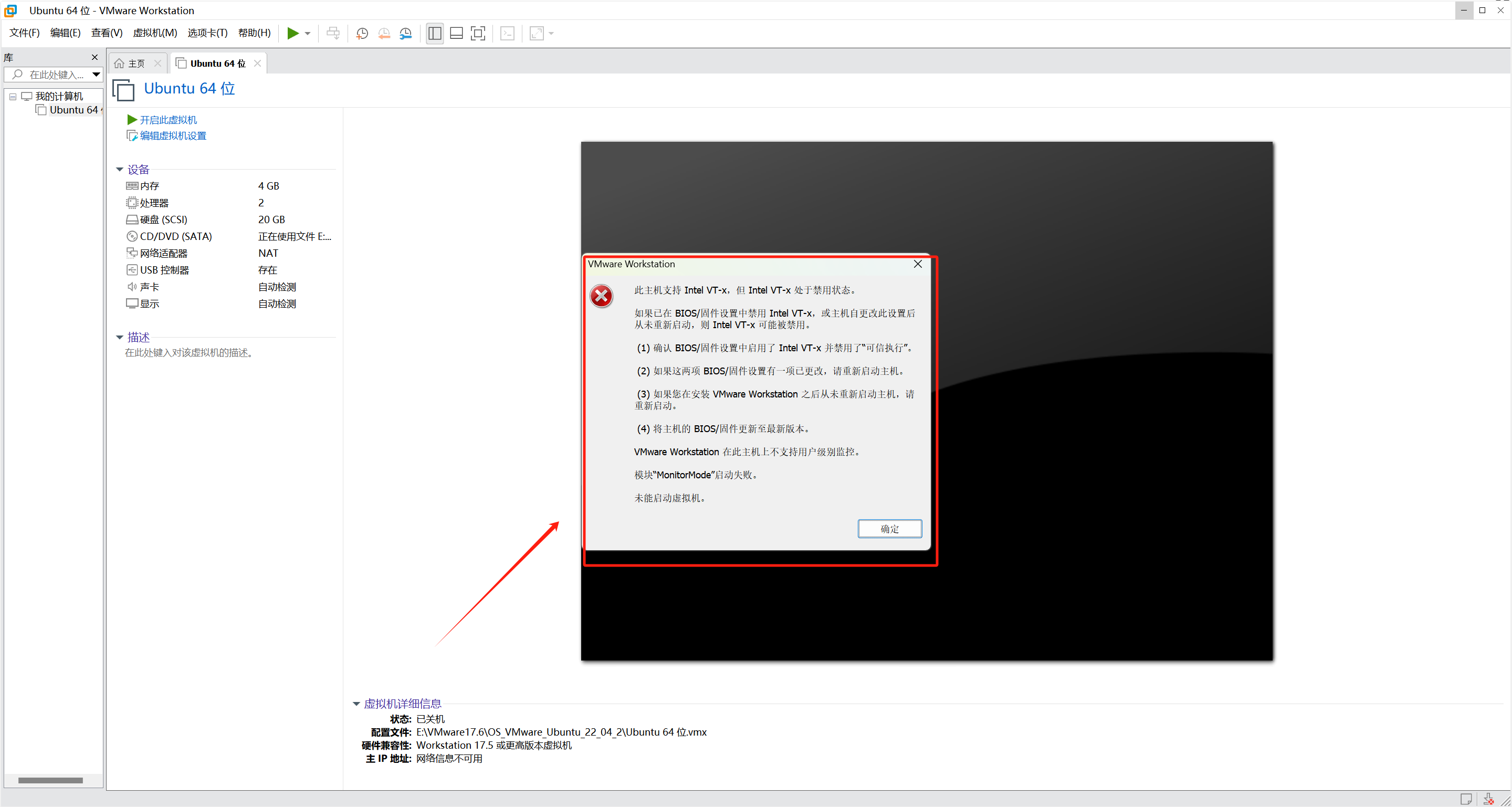Click the NAT network adapter value

point(268,253)
